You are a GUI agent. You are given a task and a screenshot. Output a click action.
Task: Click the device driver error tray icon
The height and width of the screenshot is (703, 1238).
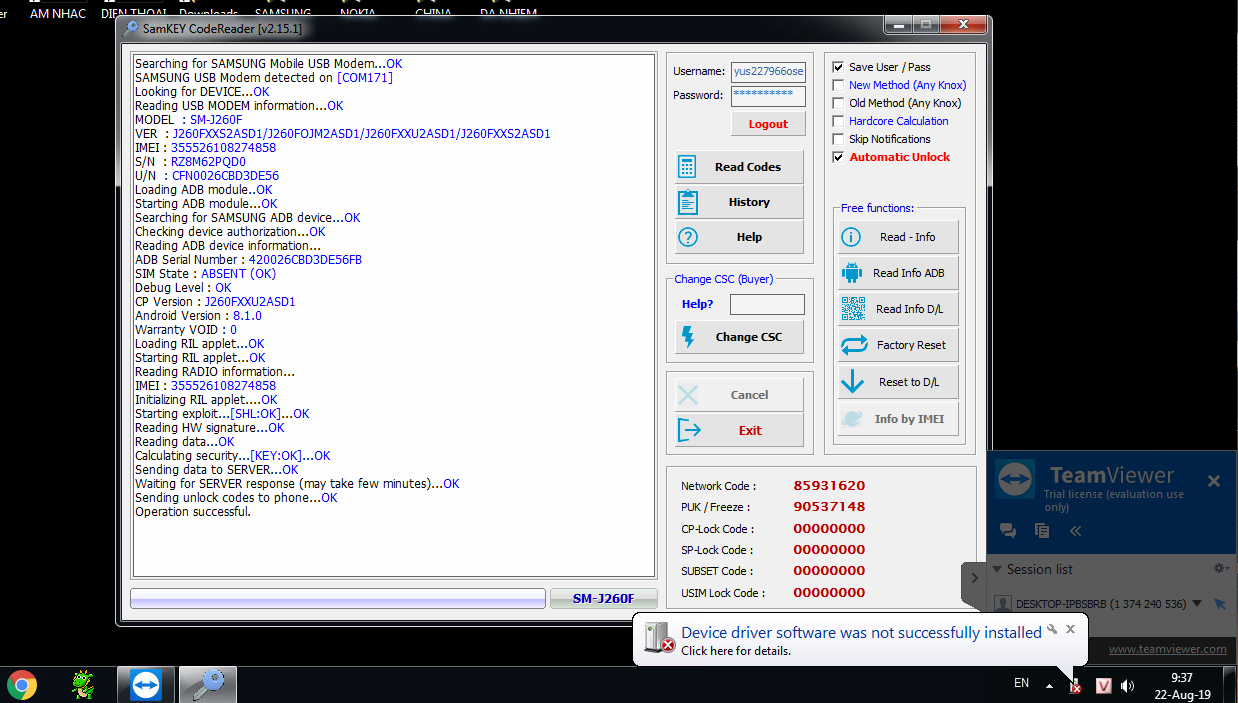(x=1075, y=686)
